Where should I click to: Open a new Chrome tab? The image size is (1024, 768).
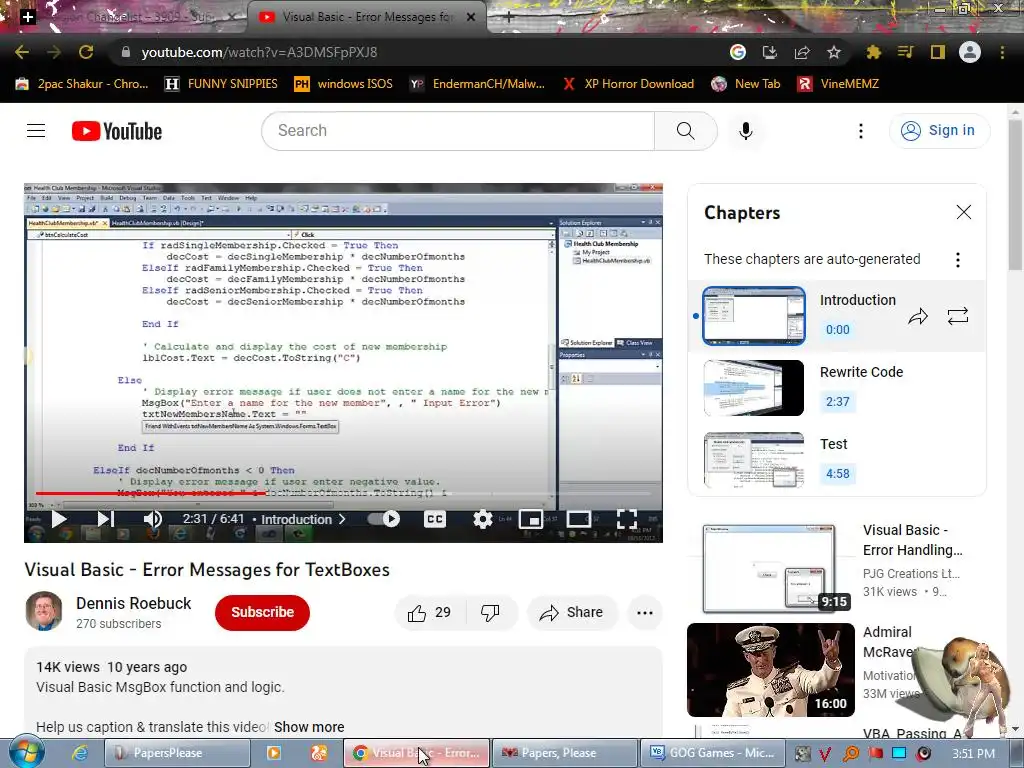click(x=509, y=17)
